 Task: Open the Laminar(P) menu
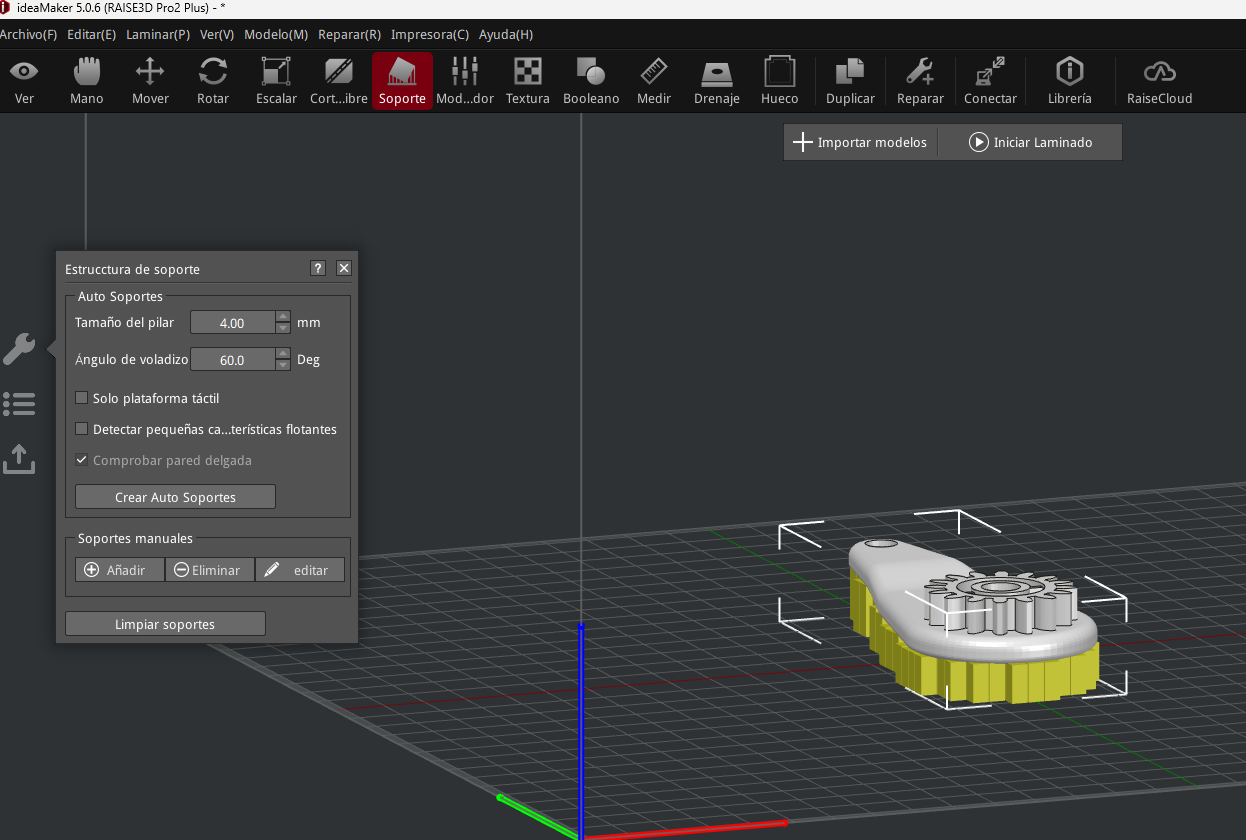158,34
